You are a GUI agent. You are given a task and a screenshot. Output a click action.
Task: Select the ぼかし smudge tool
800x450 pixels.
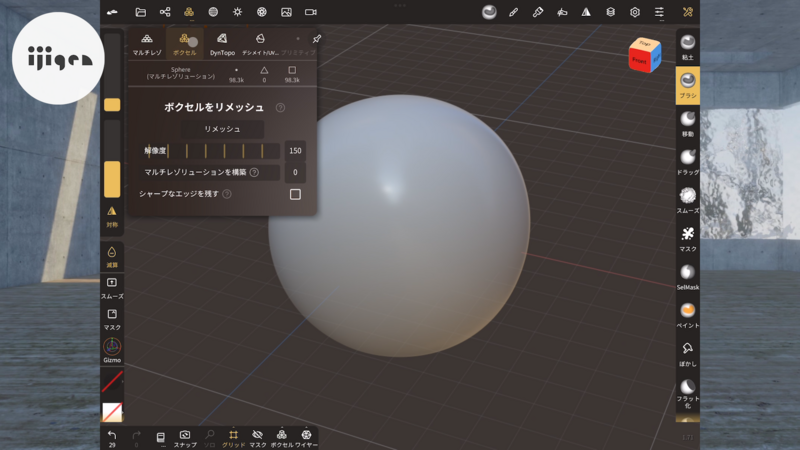688,353
